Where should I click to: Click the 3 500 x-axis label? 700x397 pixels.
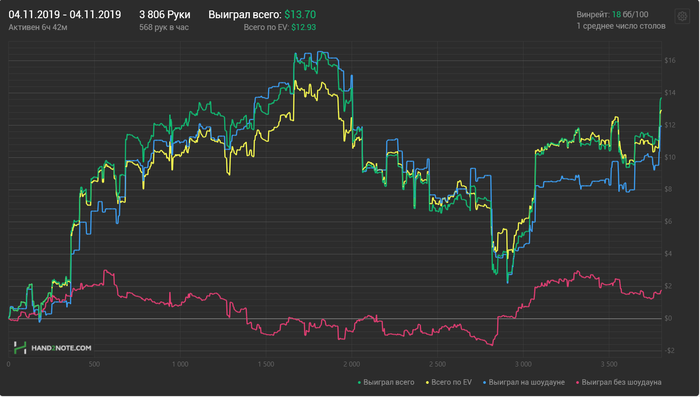(608, 364)
